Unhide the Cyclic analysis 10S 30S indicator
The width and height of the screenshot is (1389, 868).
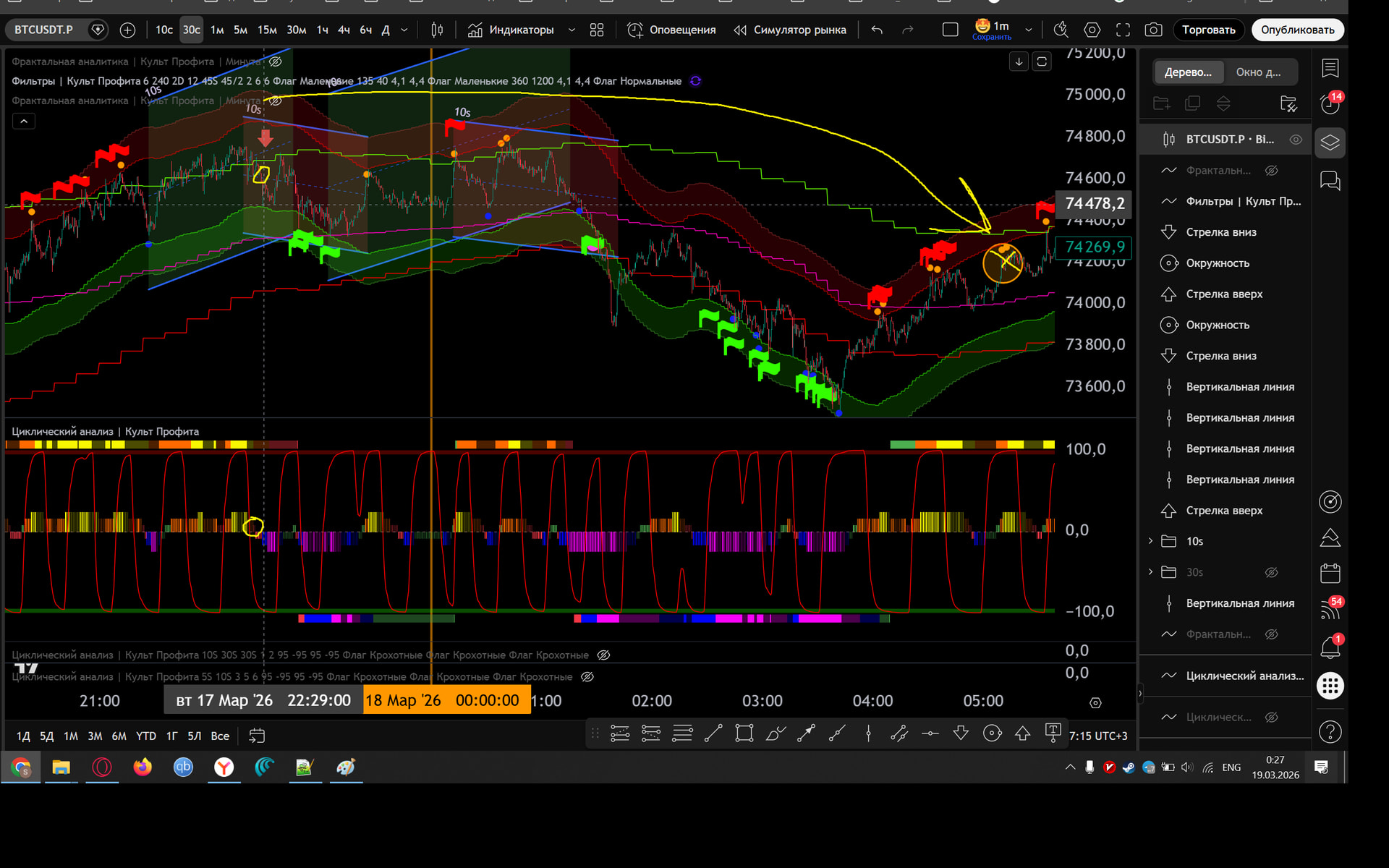pyautogui.click(x=603, y=655)
